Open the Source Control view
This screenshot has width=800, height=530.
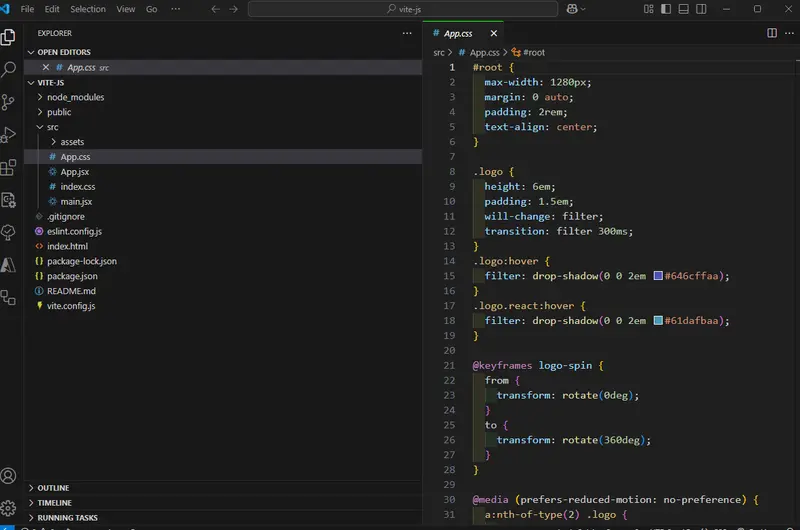point(9,102)
